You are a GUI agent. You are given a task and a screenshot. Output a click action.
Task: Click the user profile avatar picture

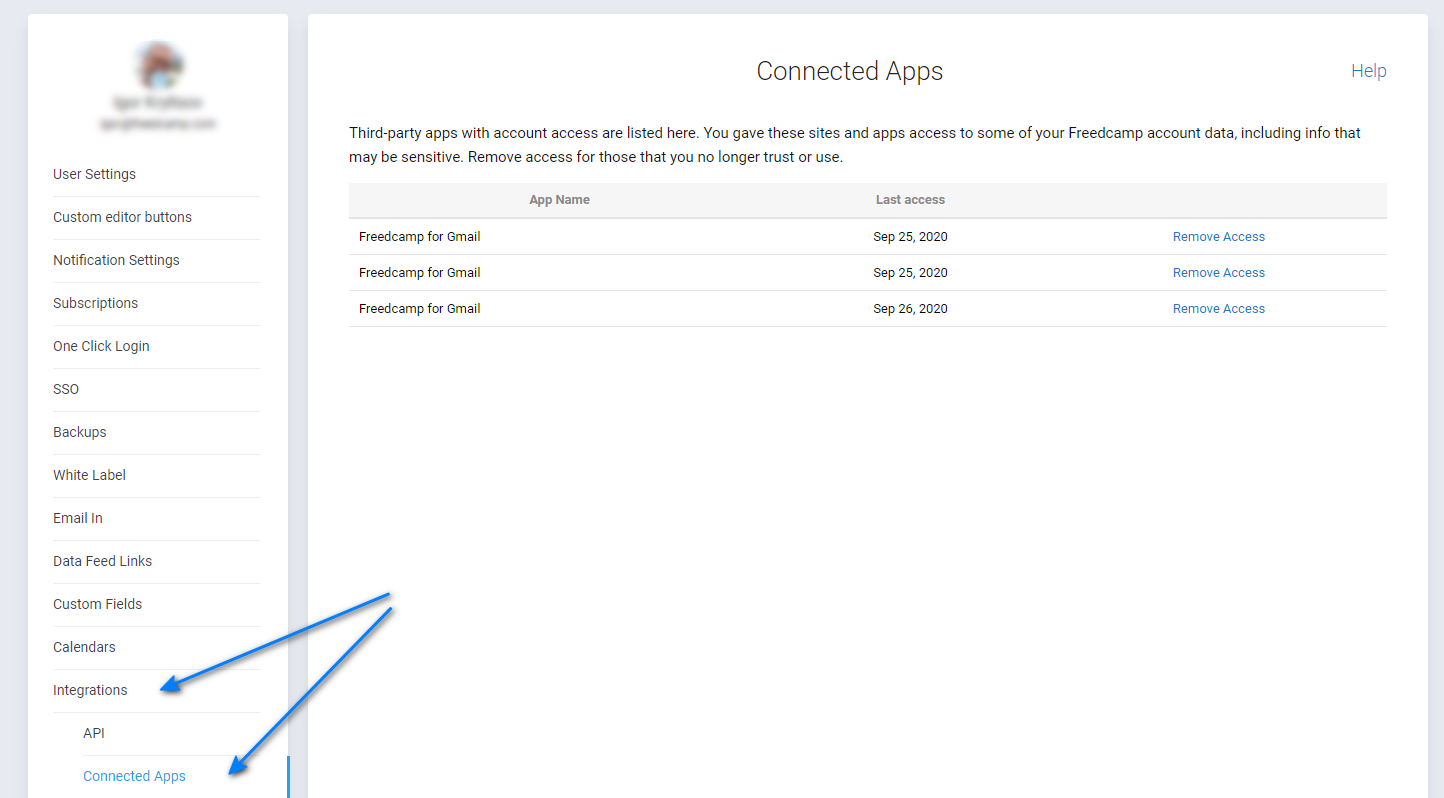158,65
